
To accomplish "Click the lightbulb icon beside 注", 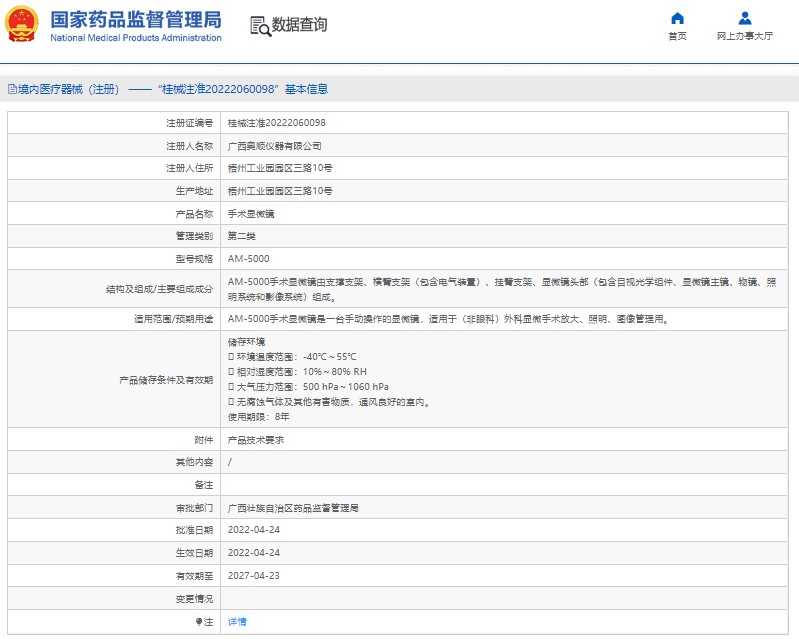I will coord(197,621).
